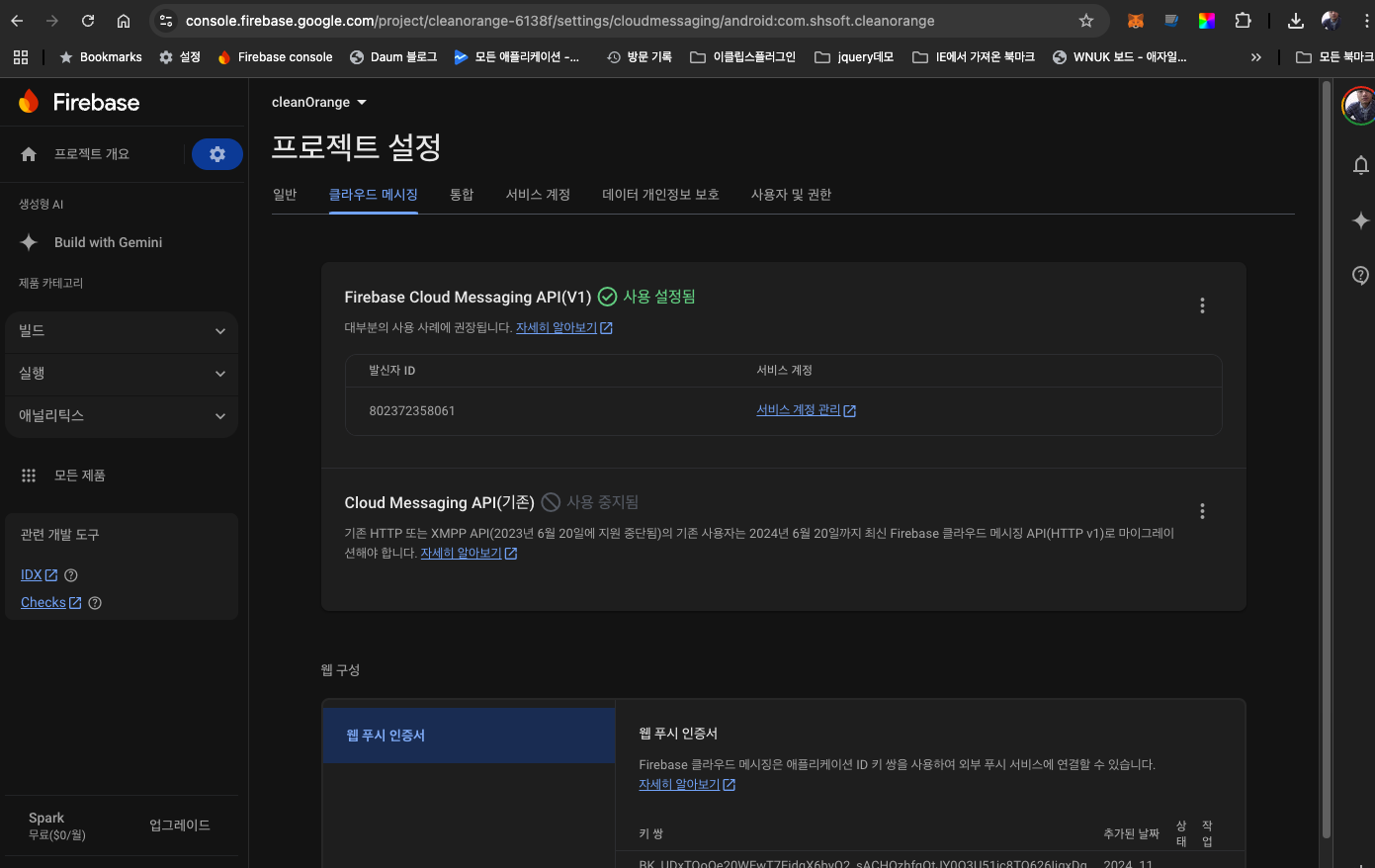Switch to the 일반 tab
Viewport: 1375px width, 868px height.
pos(285,195)
